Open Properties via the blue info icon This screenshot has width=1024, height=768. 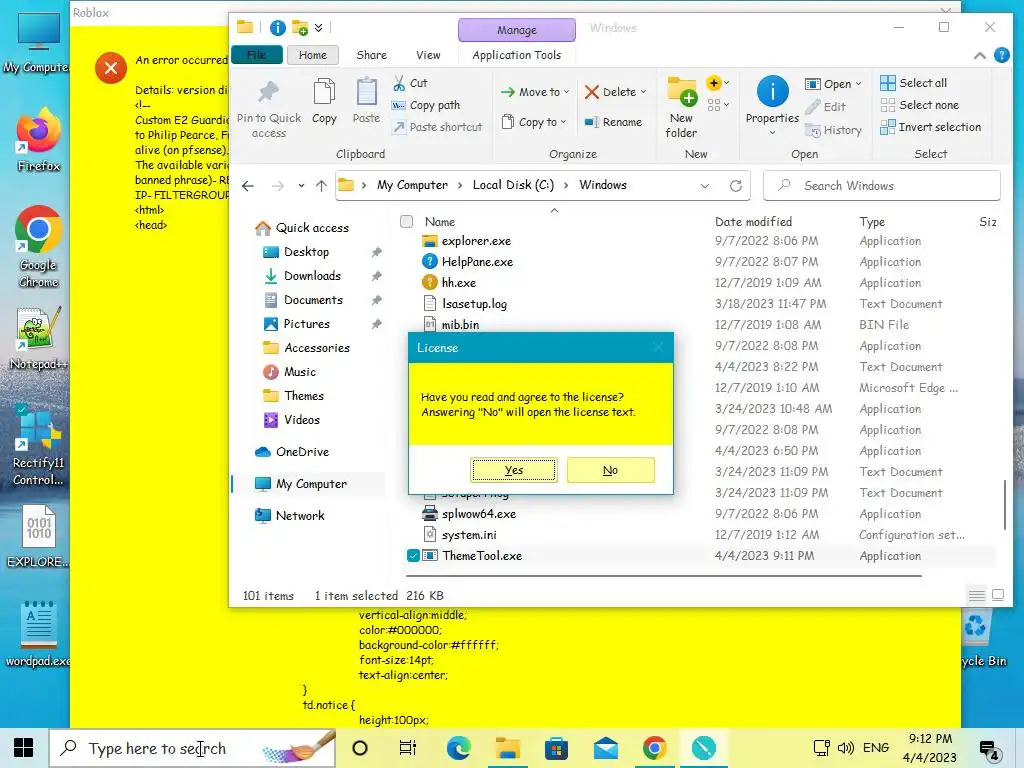pos(772,91)
